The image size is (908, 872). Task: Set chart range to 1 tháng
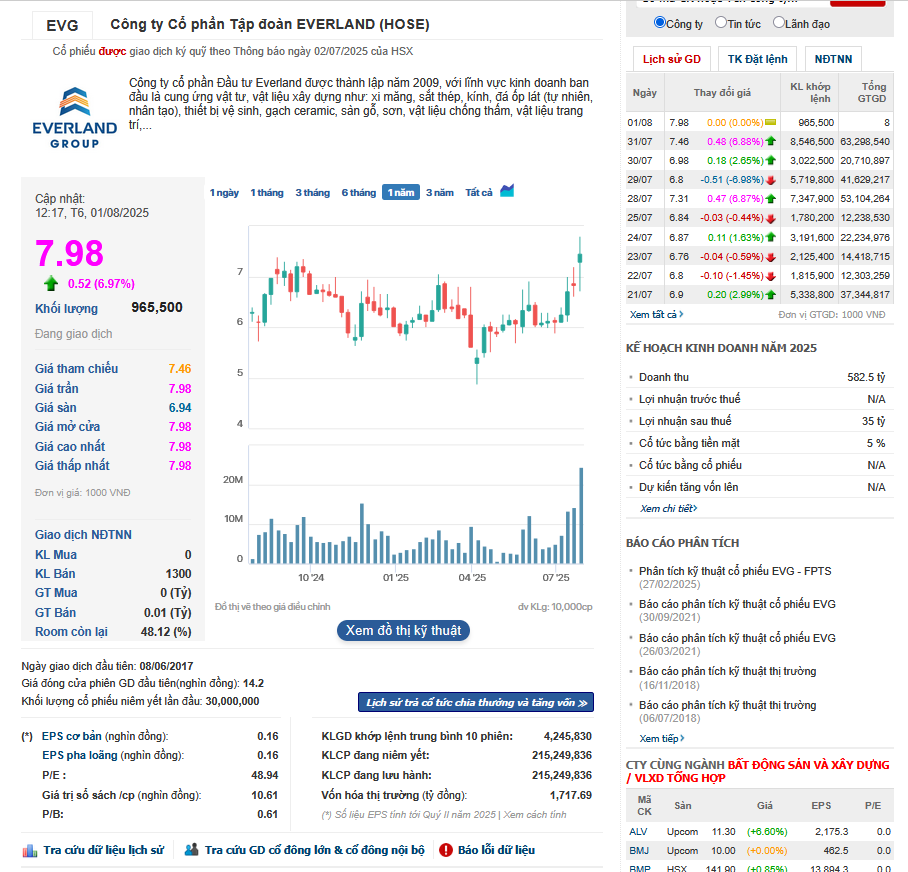click(267, 193)
